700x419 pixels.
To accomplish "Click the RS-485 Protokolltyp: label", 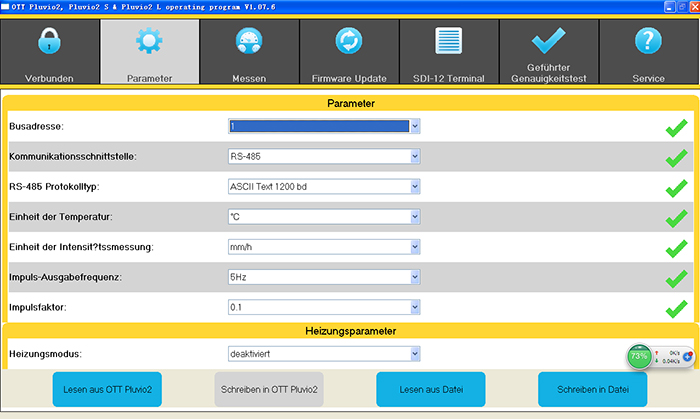I will tap(54, 187).
